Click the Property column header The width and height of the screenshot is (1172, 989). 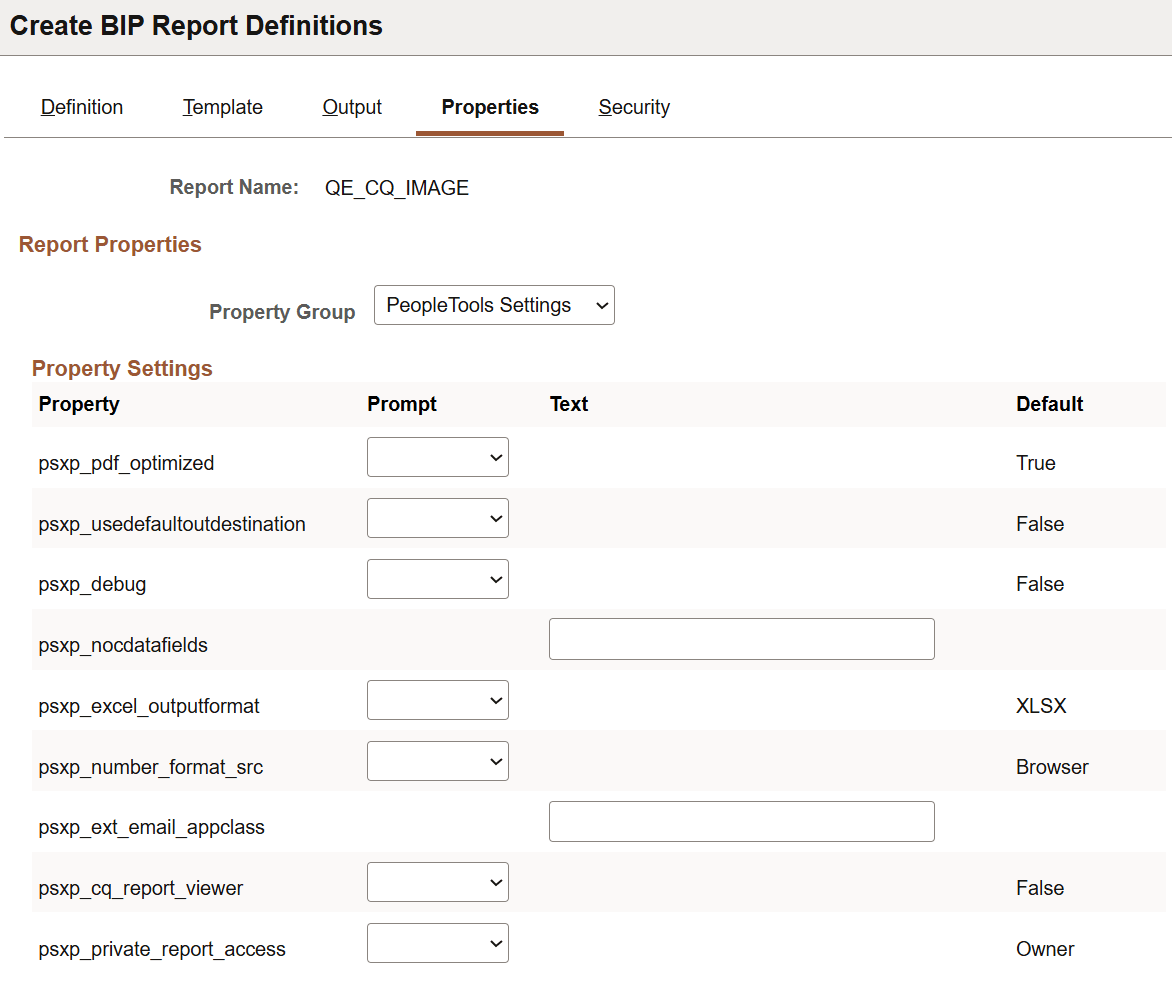78,404
